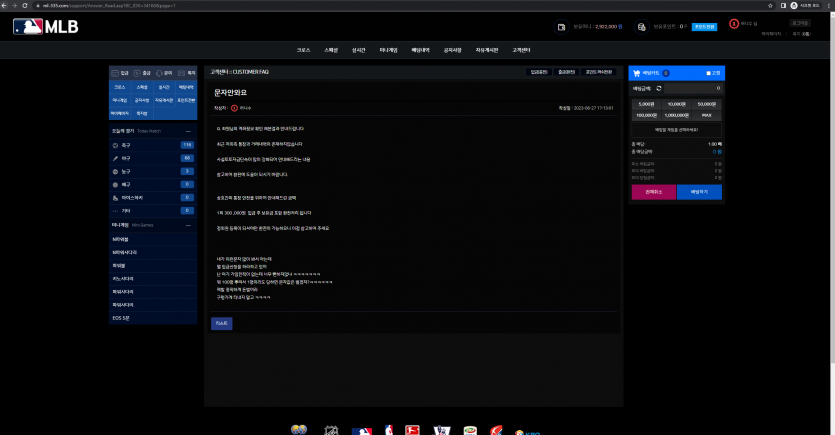Click the wallet balance icon in header
The width and height of the screenshot is (835, 435).
pos(561,27)
